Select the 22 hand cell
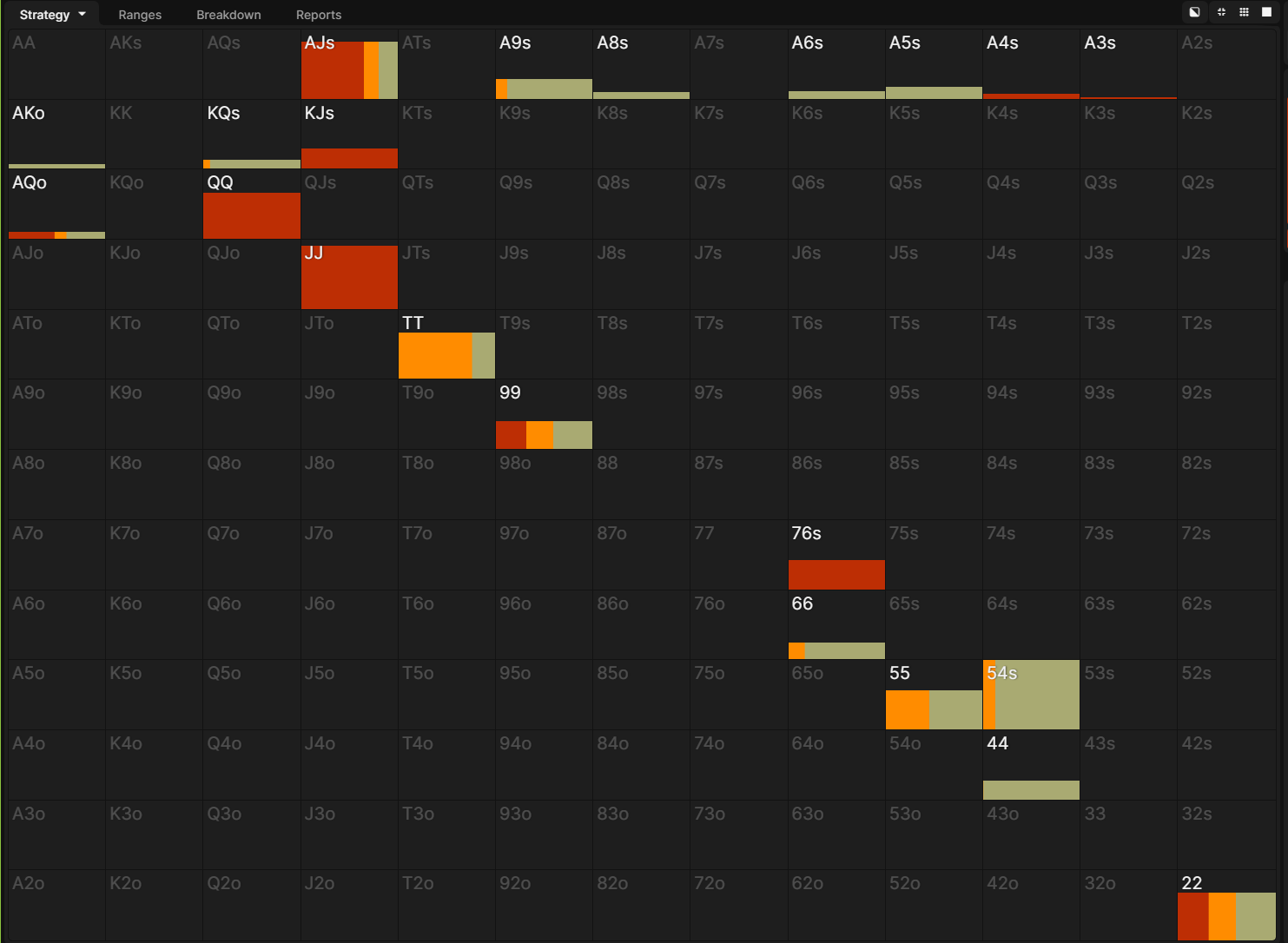Image resolution: width=1288 pixels, height=943 pixels. (1226, 905)
